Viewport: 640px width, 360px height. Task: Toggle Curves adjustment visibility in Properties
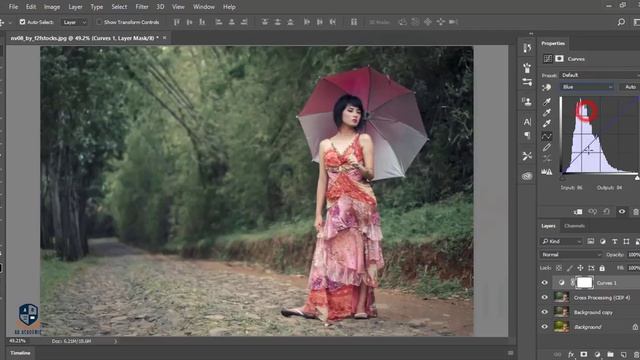pos(622,211)
